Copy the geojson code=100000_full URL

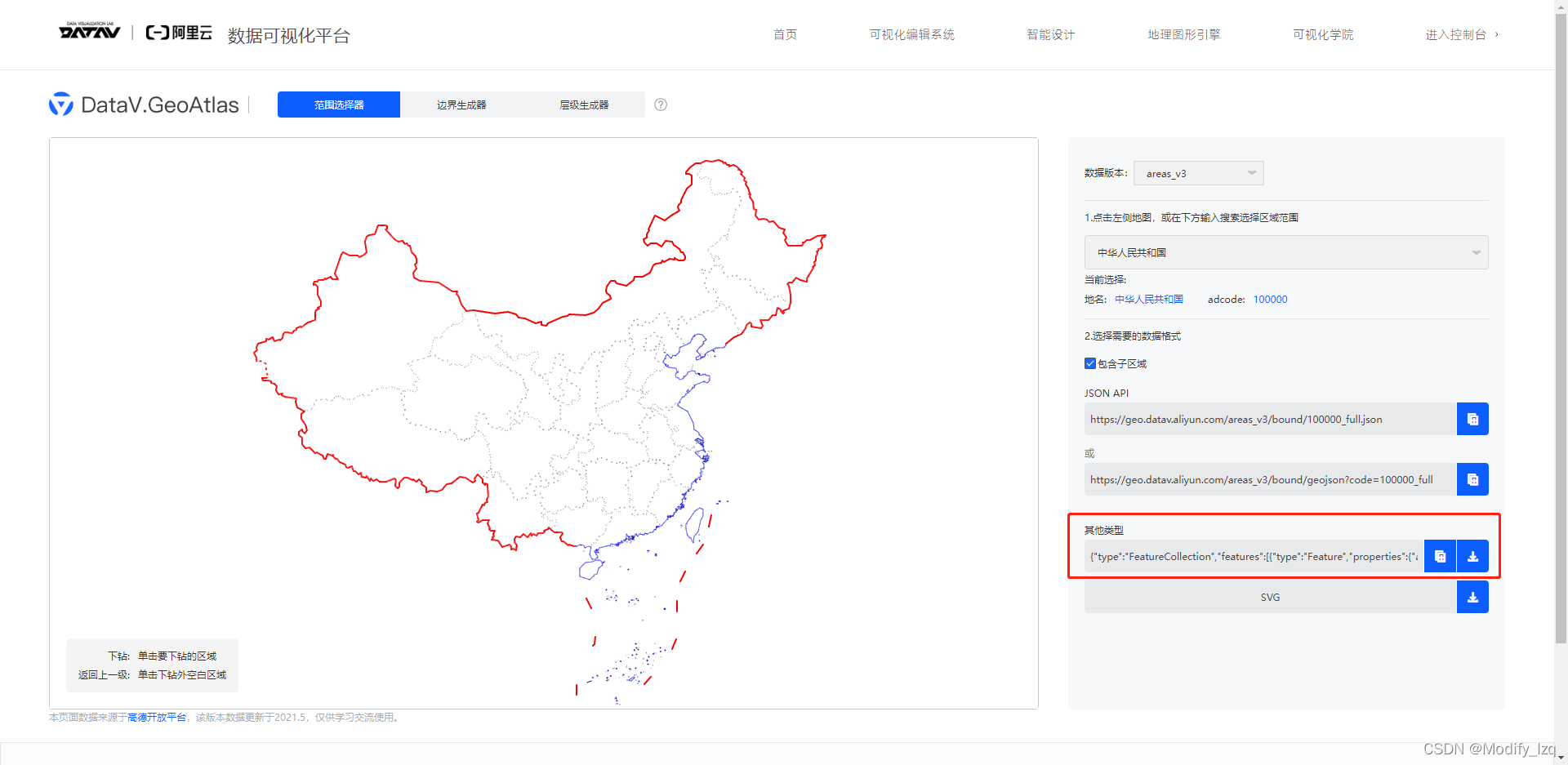[x=1472, y=479]
